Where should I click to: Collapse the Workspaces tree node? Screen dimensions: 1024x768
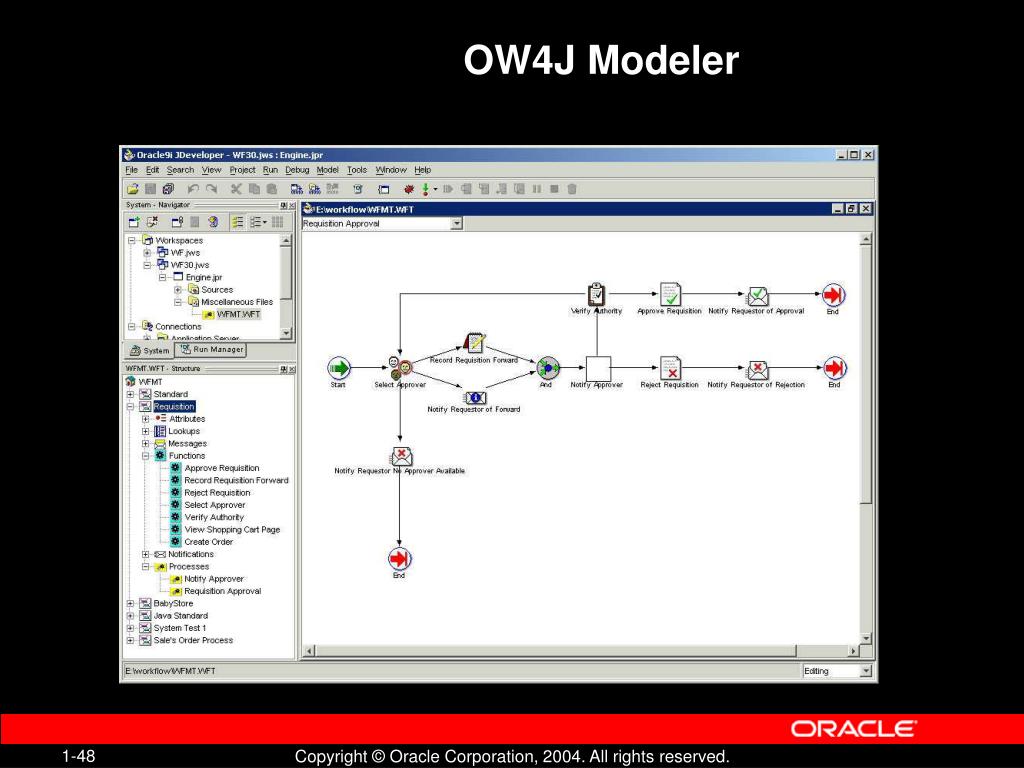[131, 240]
